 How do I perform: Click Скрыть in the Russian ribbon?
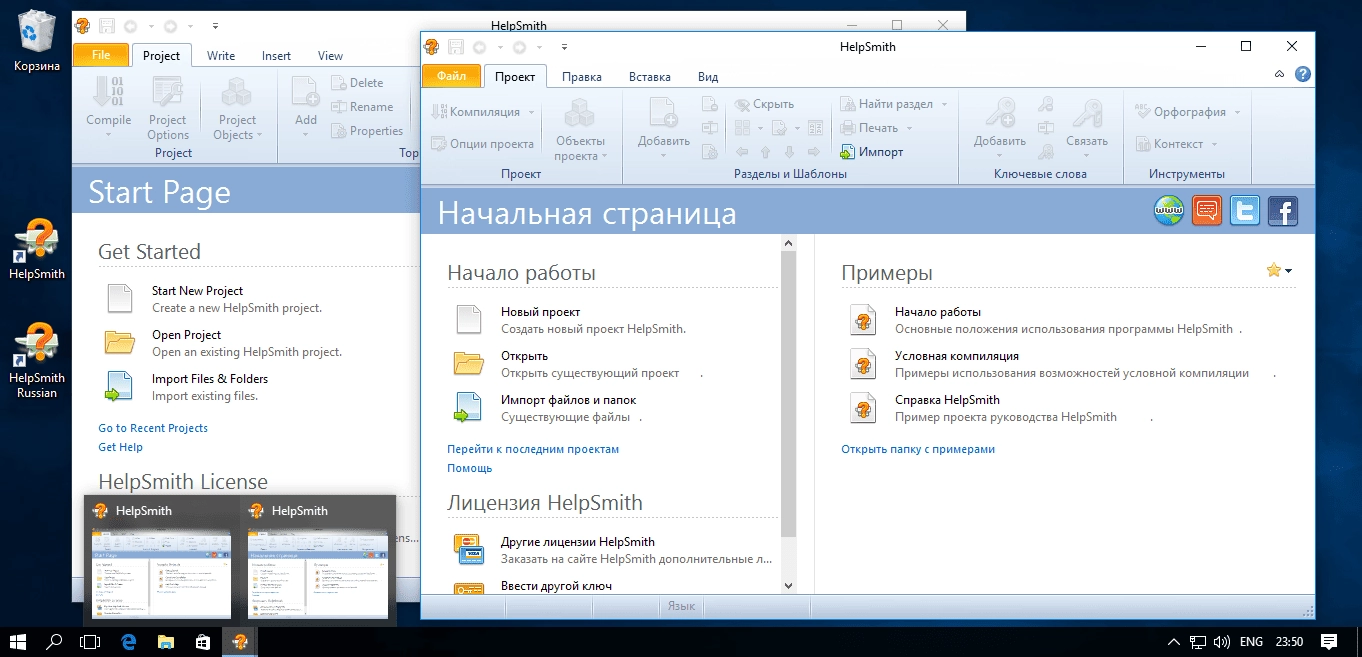[764, 104]
